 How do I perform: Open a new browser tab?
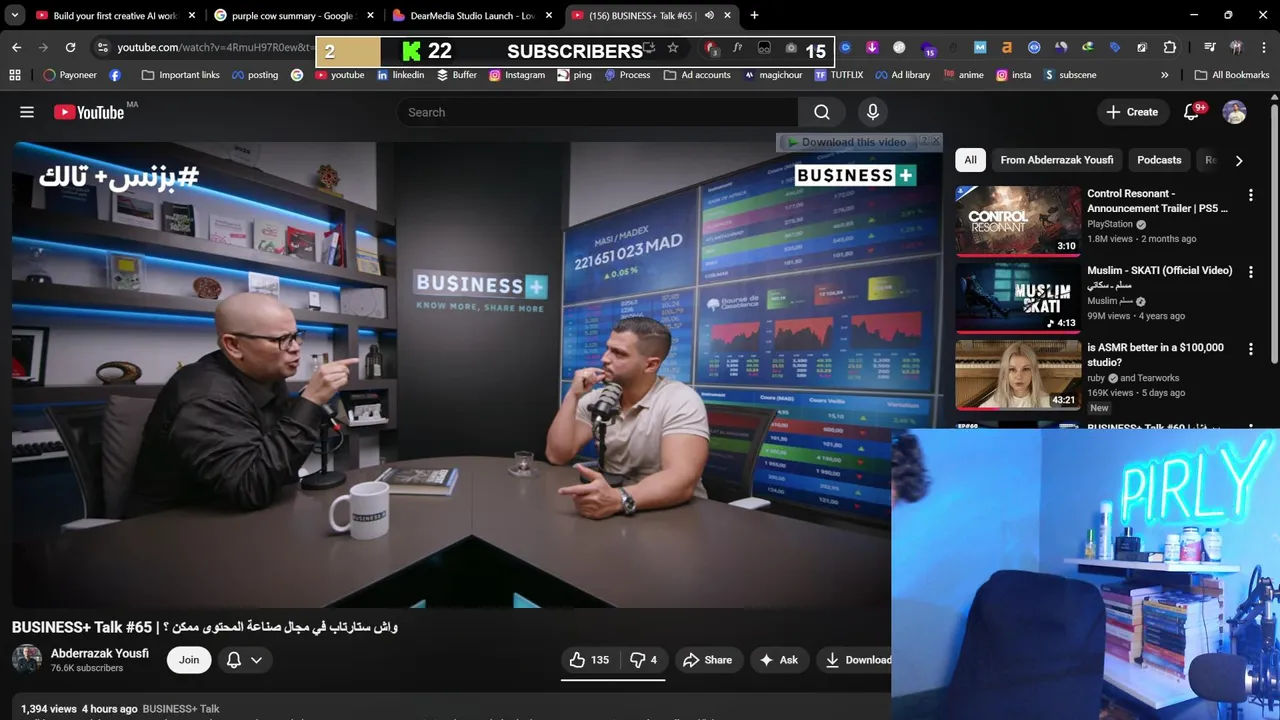[754, 15]
